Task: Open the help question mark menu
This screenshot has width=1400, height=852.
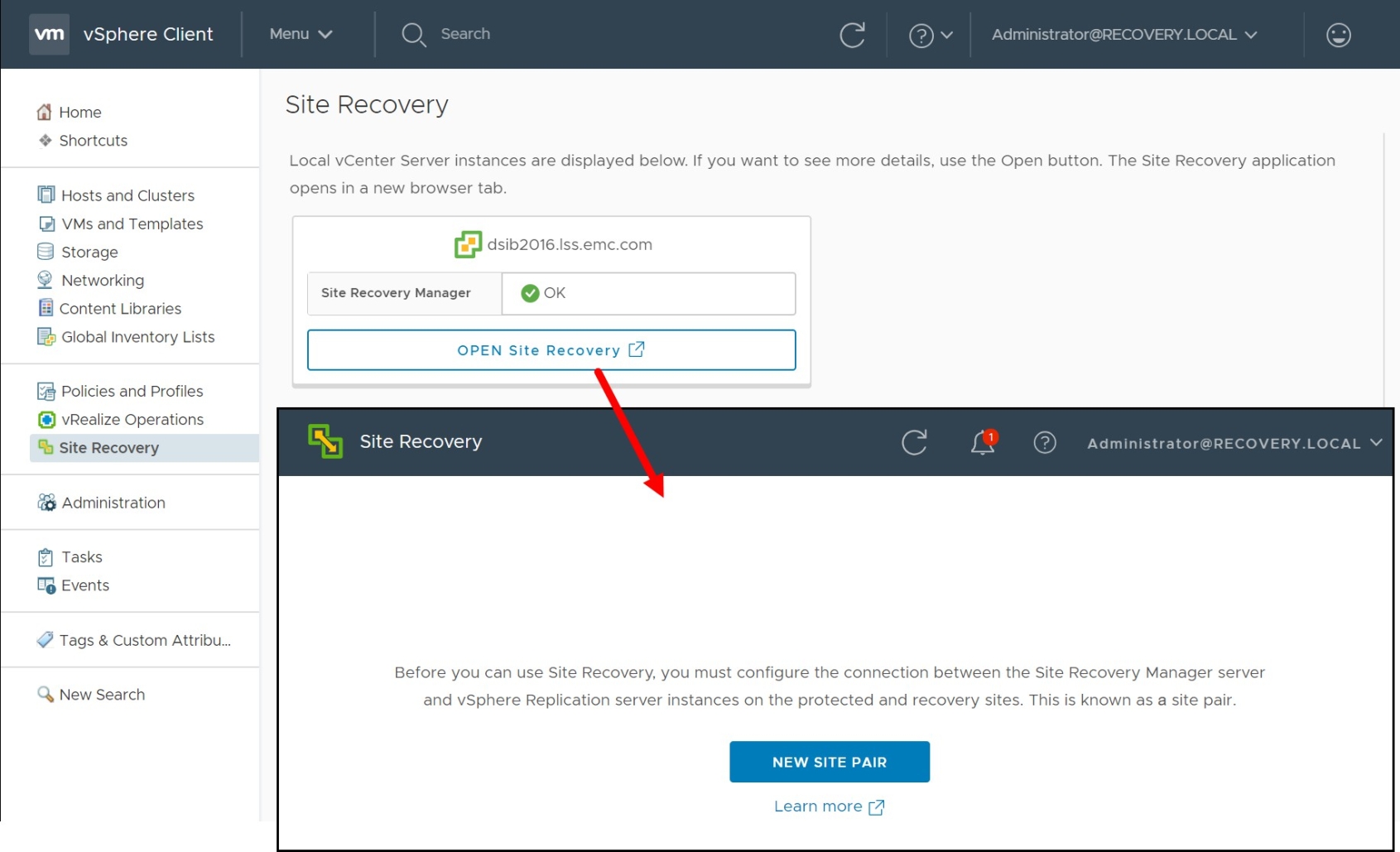Action: [931, 35]
